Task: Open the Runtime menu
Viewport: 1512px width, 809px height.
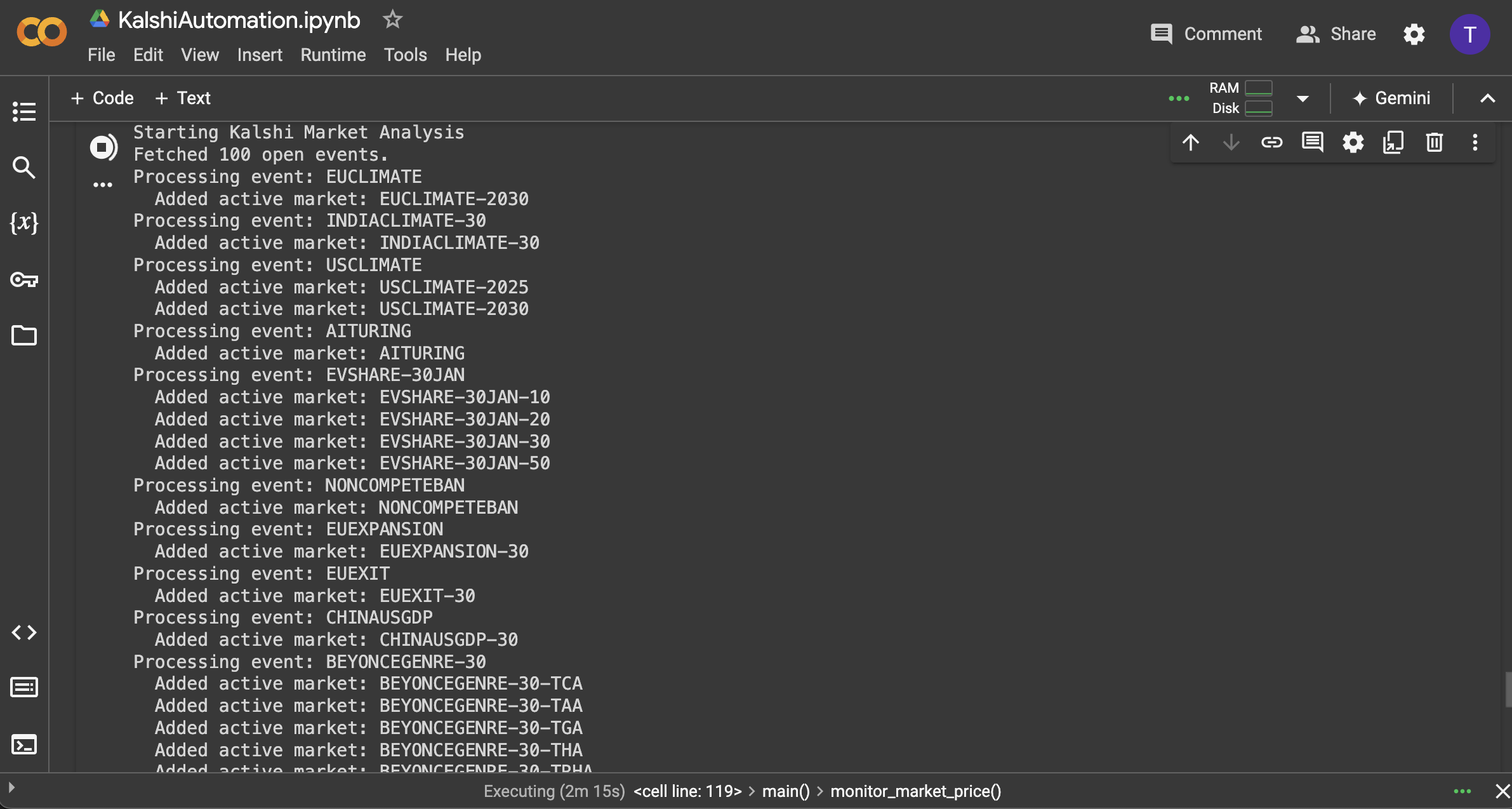Action: click(x=333, y=55)
